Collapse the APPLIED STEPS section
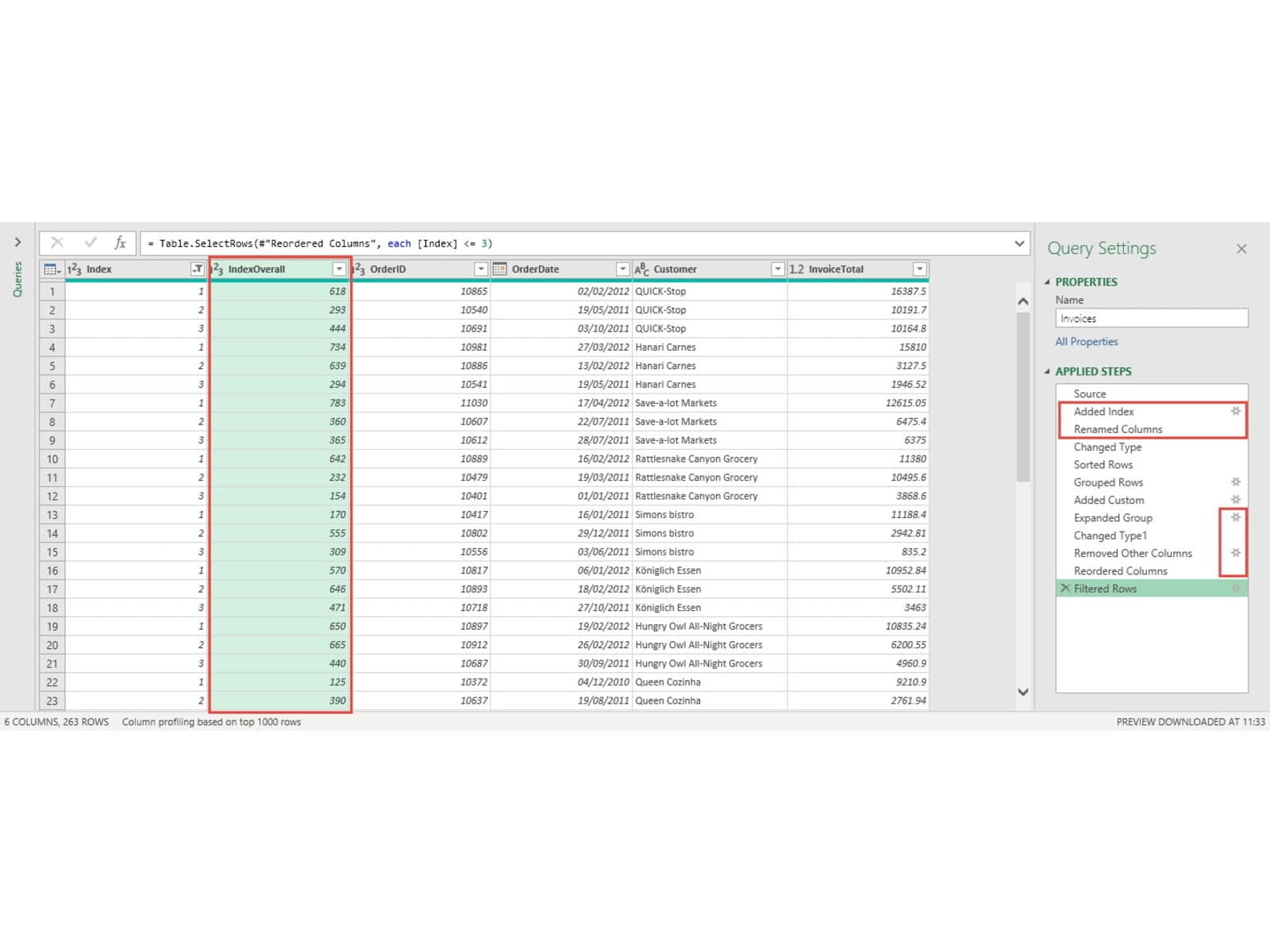This screenshot has width=1270, height=952. coord(1047,371)
